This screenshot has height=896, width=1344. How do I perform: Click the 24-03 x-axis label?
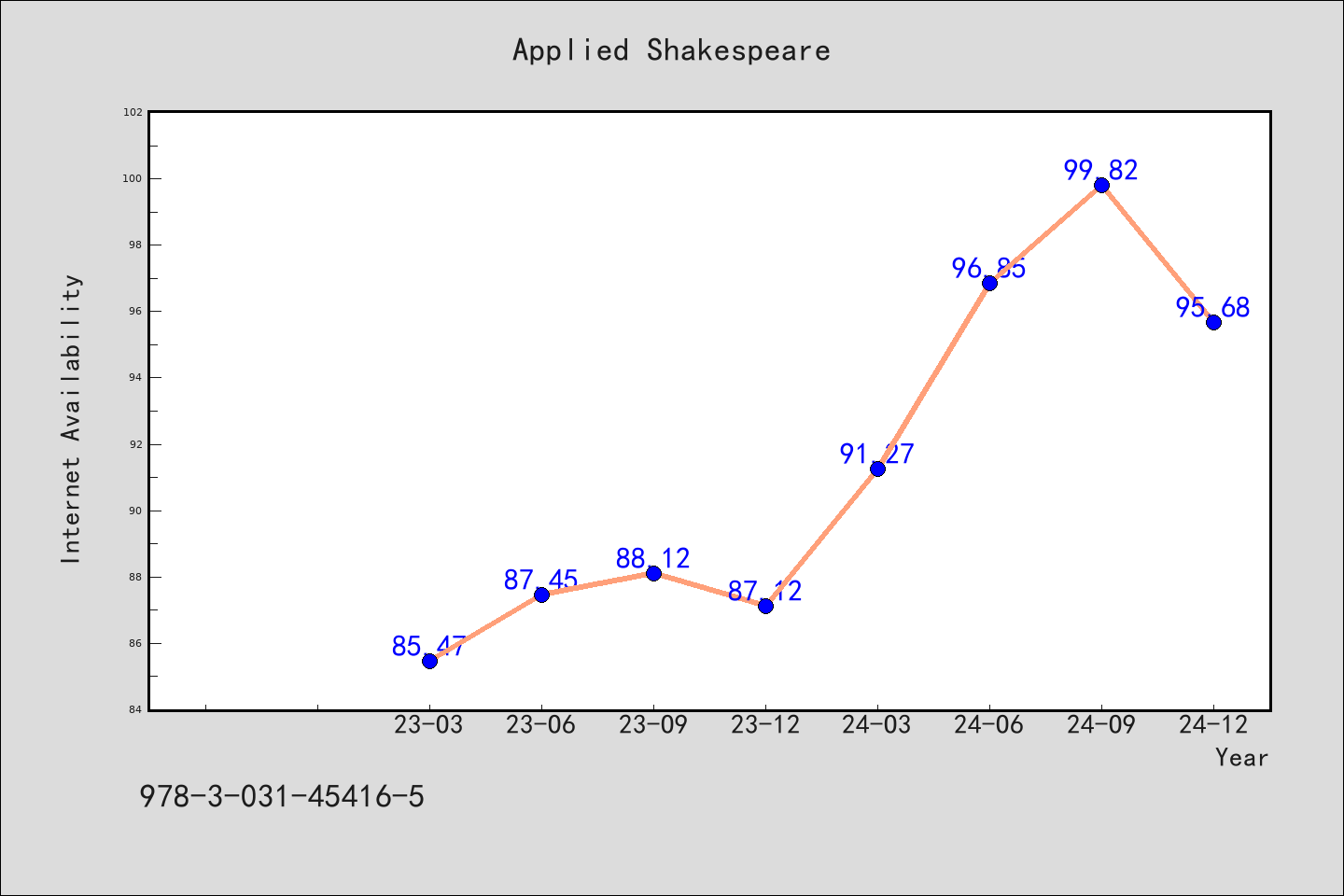point(877,725)
